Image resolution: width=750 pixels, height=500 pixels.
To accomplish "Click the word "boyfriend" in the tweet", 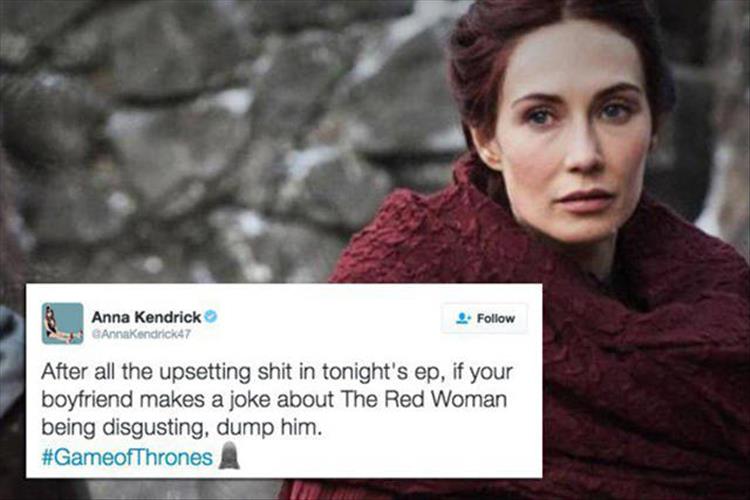I will coord(86,400).
